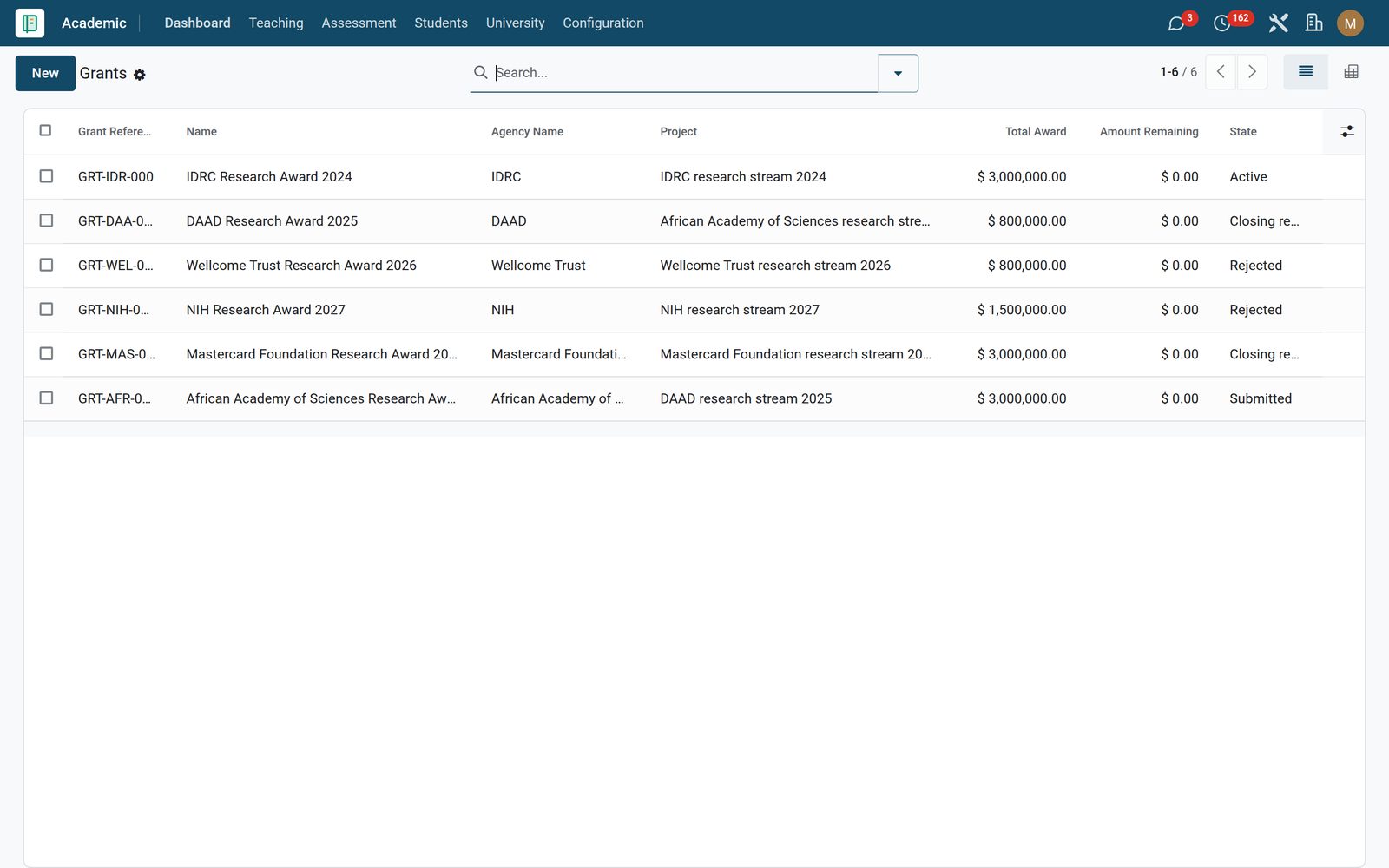Screen dimensions: 1389x868
Task: Open optional columns adjust icon
Action: pos(1346,131)
